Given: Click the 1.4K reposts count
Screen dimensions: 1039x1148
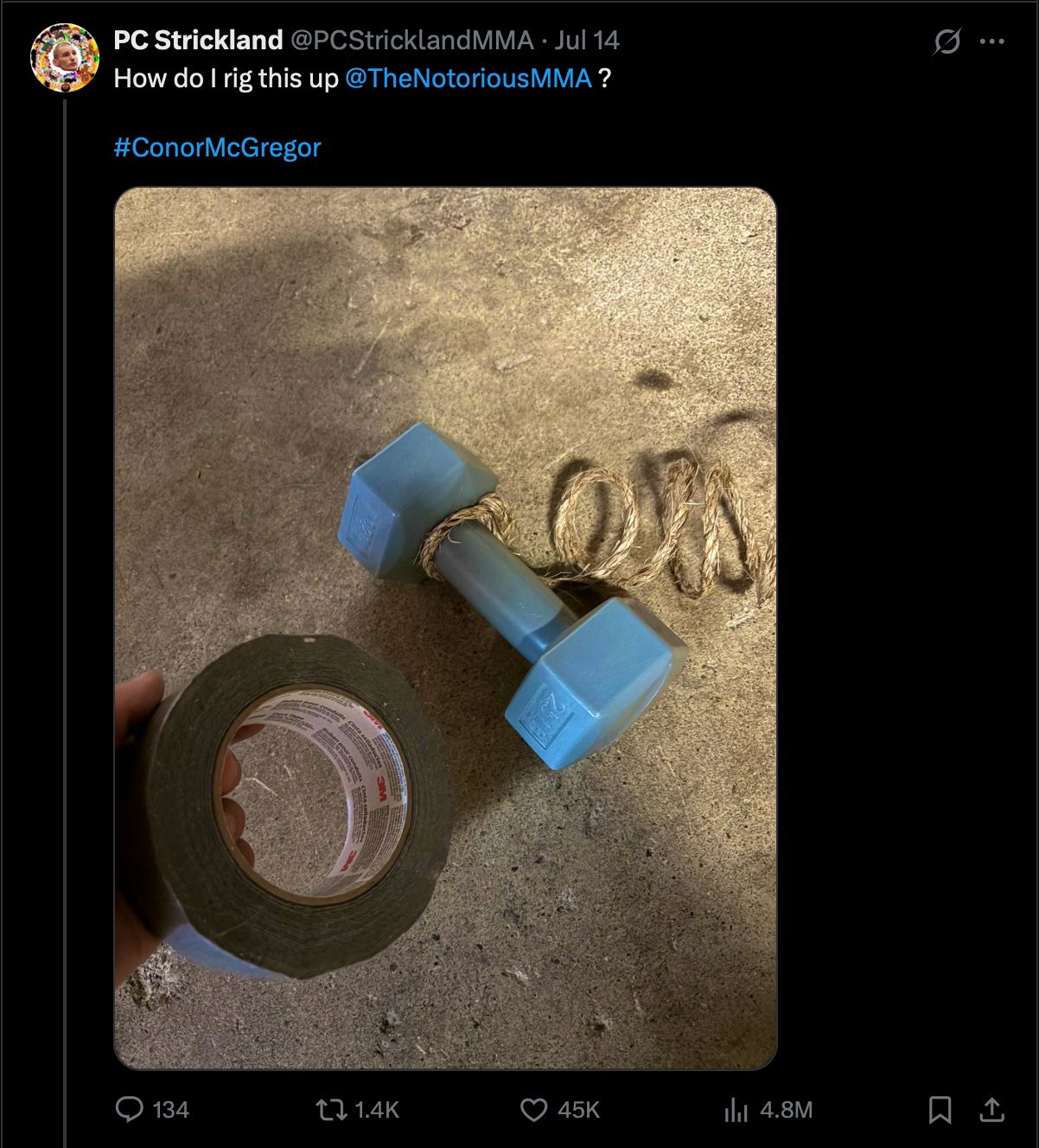Looking at the screenshot, I should tap(378, 1110).
